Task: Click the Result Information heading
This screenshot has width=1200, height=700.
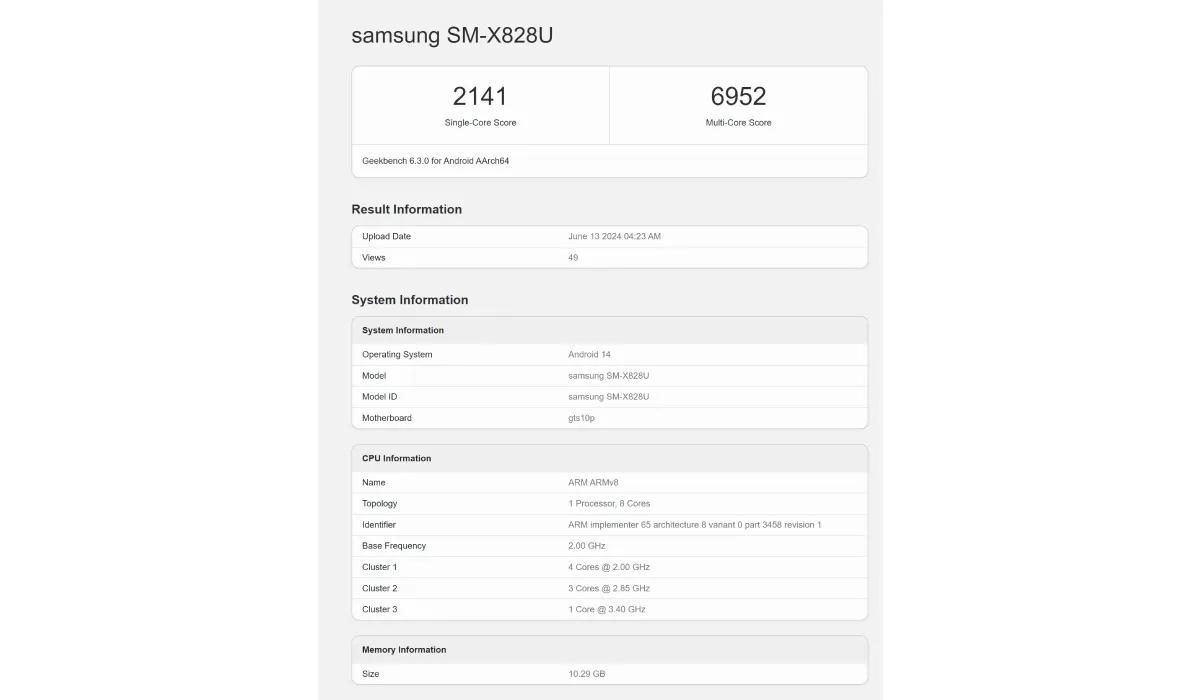Action: [406, 209]
